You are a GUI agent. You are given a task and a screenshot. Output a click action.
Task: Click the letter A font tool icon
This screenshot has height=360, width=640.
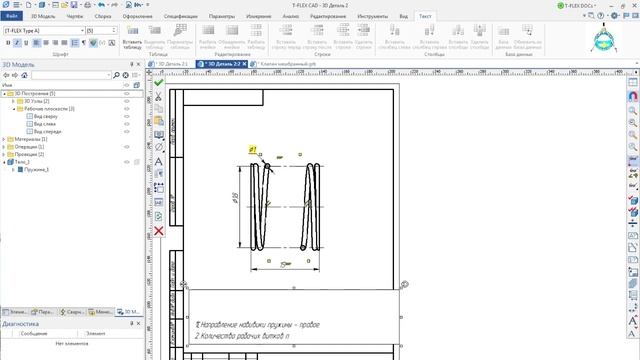[158, 162]
